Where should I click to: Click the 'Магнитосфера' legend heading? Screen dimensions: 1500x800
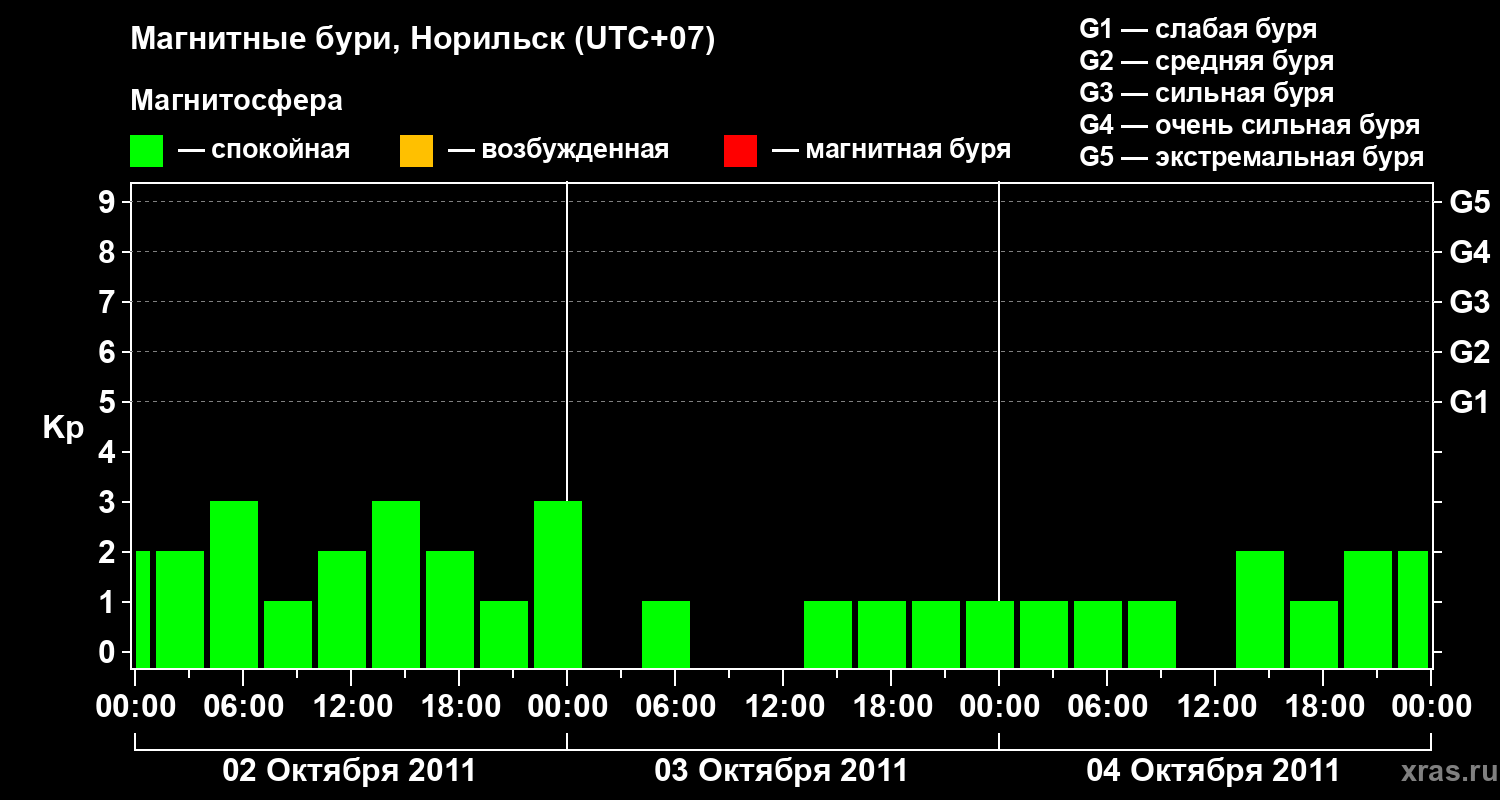[x=237, y=101]
